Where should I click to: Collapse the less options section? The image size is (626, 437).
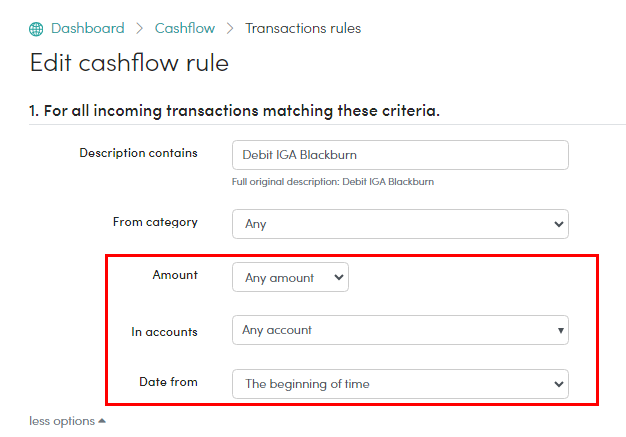pos(67,421)
